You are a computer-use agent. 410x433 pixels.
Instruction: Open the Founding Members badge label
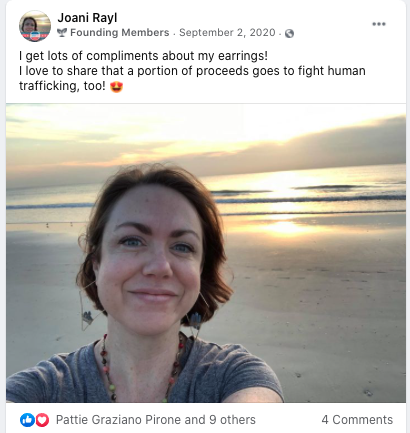(120, 33)
